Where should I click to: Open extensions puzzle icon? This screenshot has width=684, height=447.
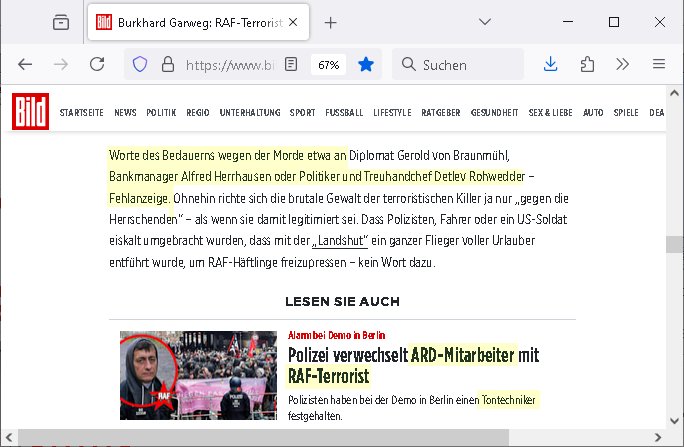pyautogui.click(x=587, y=64)
